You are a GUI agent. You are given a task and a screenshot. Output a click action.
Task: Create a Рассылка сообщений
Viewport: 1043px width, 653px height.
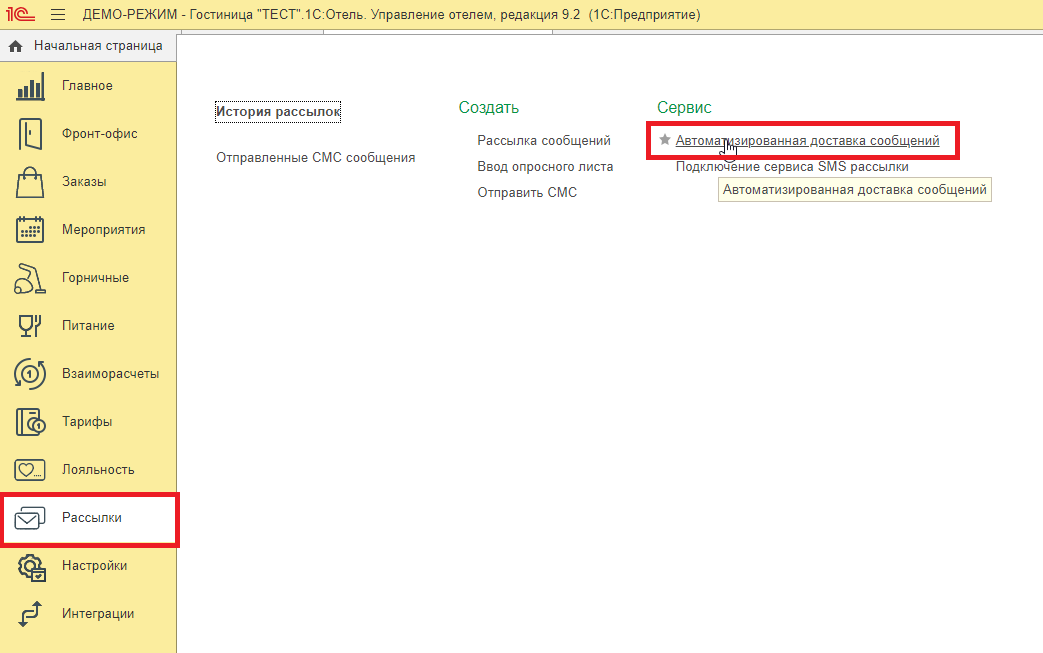pyautogui.click(x=543, y=140)
